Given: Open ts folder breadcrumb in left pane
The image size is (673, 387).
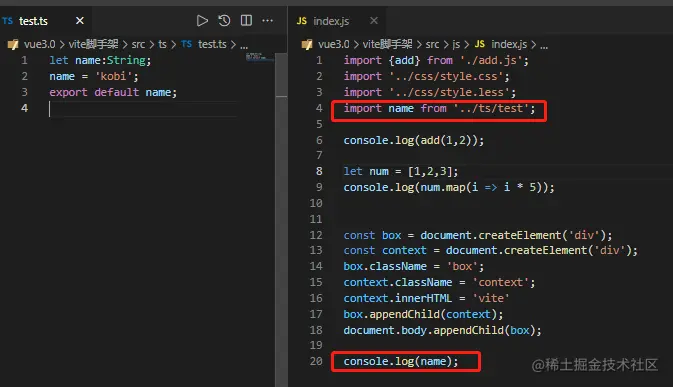Looking at the screenshot, I should click(x=162, y=44).
